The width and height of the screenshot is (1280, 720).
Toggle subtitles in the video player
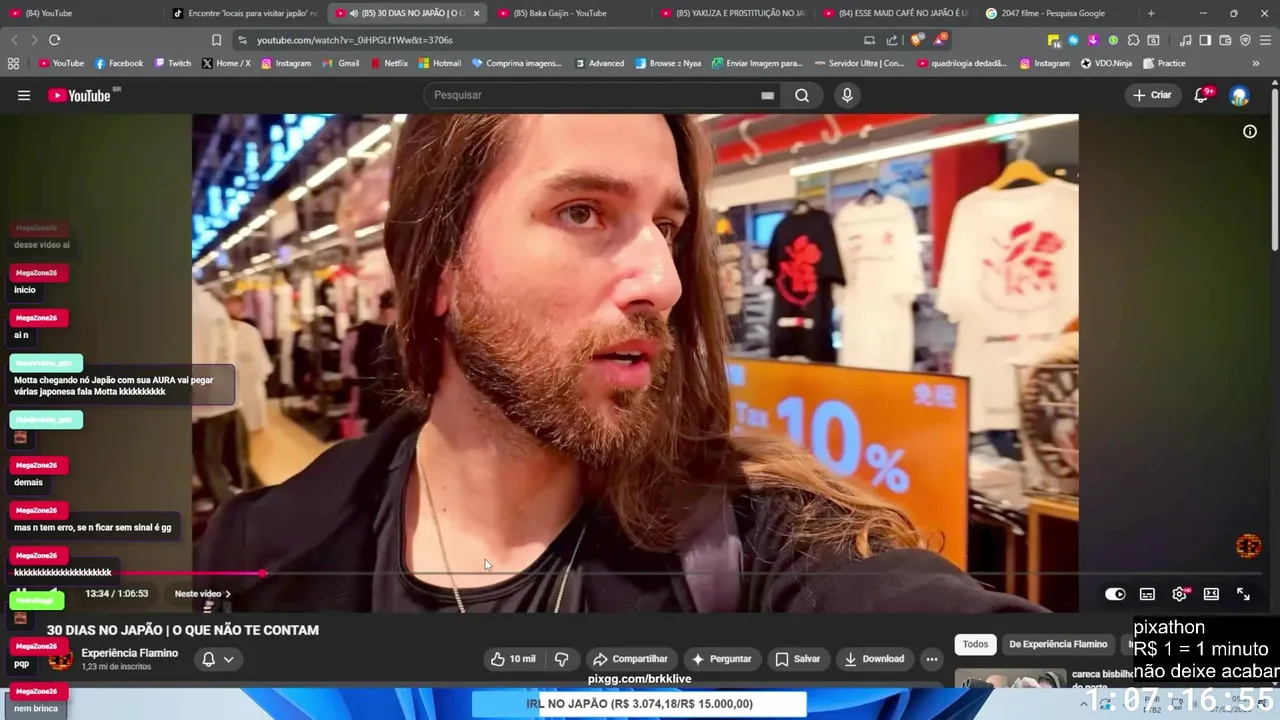pyautogui.click(x=1147, y=594)
